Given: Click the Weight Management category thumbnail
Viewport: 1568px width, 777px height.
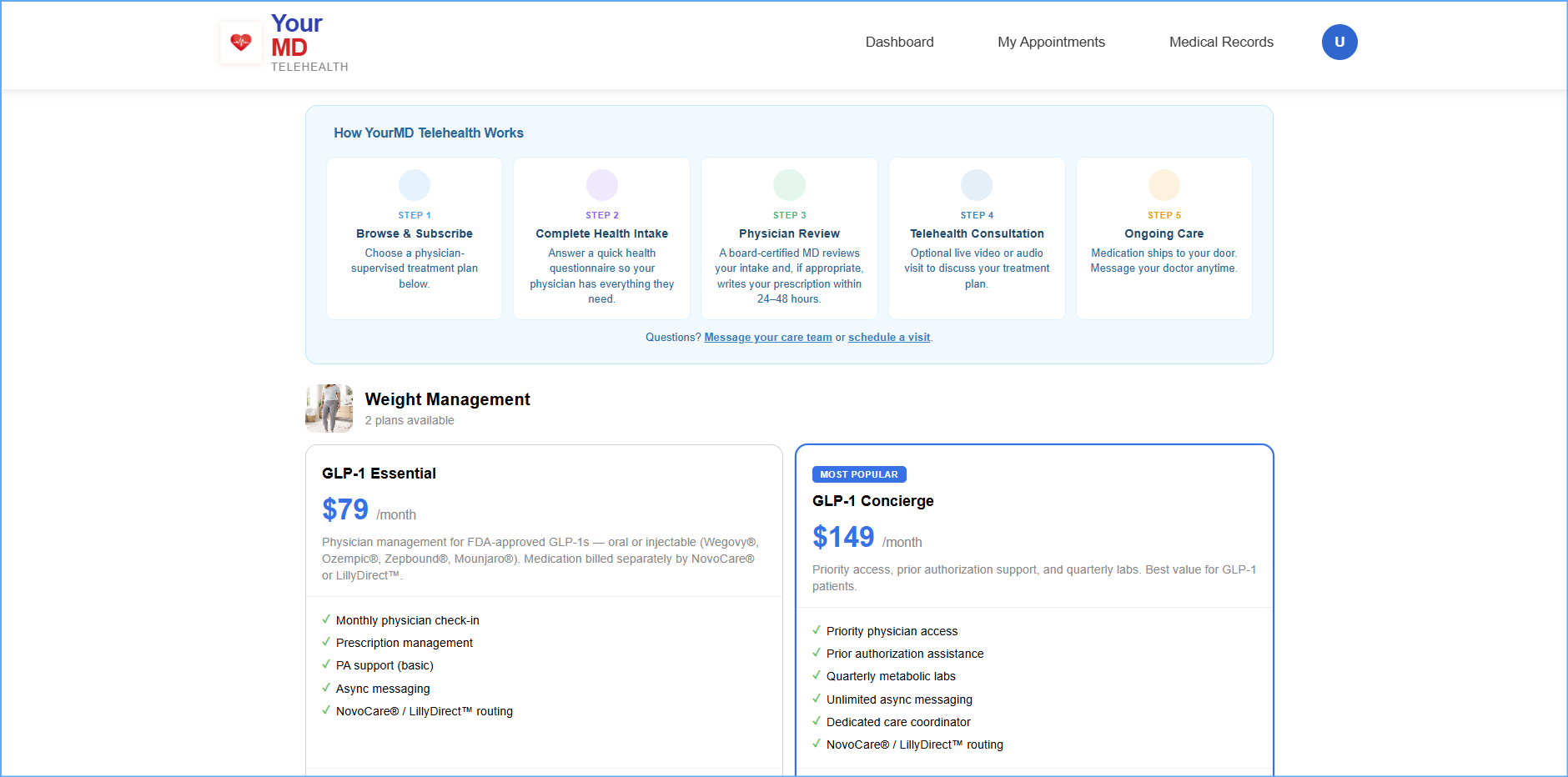Looking at the screenshot, I should 329,409.
